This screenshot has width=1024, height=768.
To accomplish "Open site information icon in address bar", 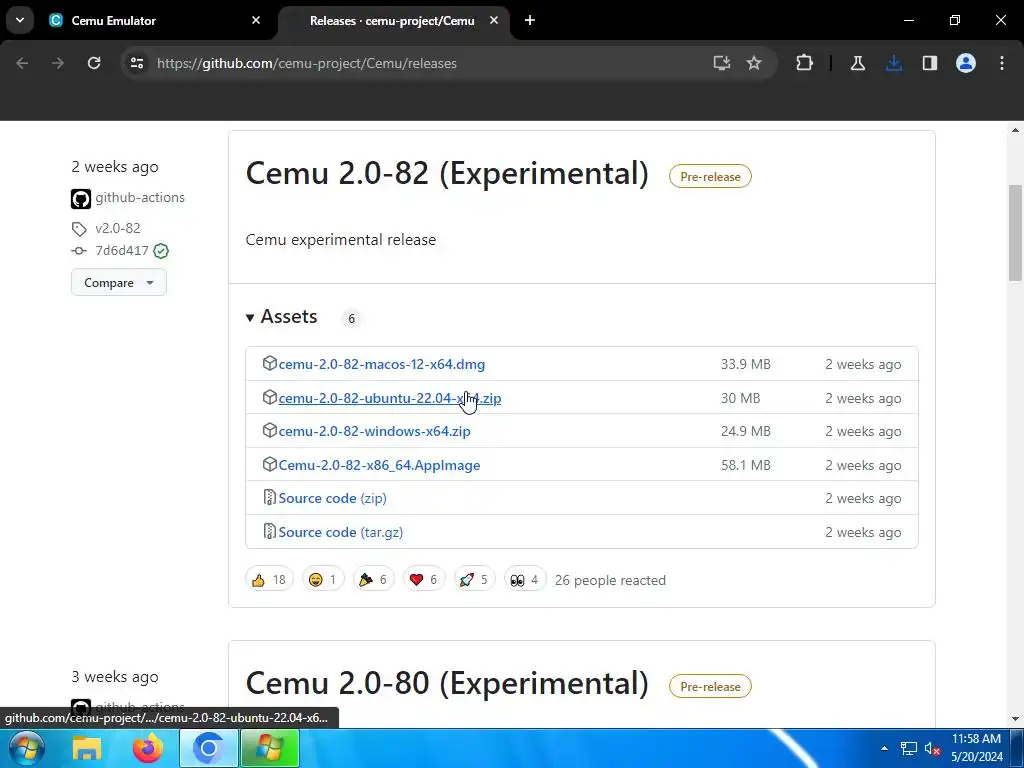I will [137, 63].
